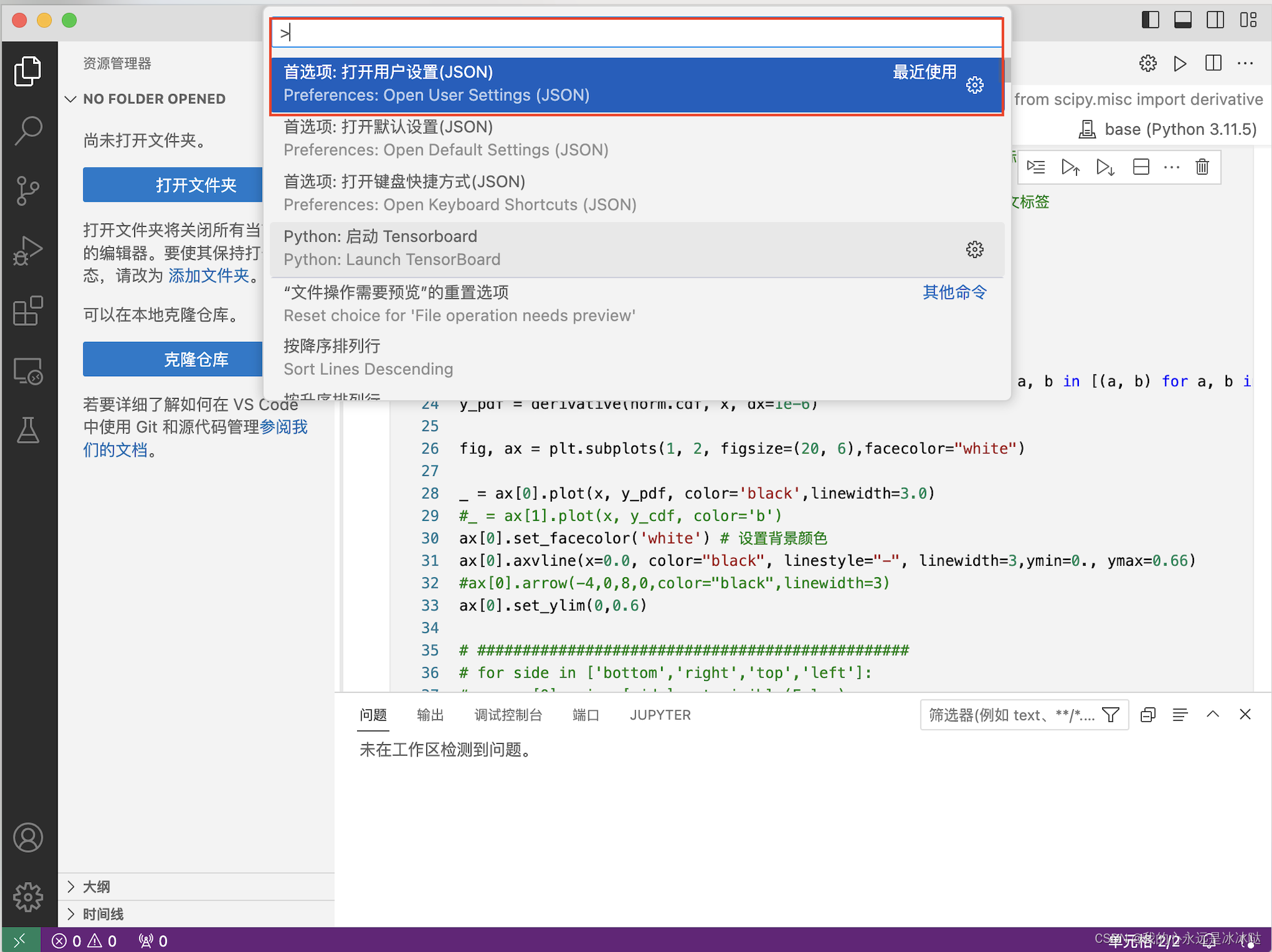
Task: Toggle the secondary side bar layout button
Action: coord(1215,20)
